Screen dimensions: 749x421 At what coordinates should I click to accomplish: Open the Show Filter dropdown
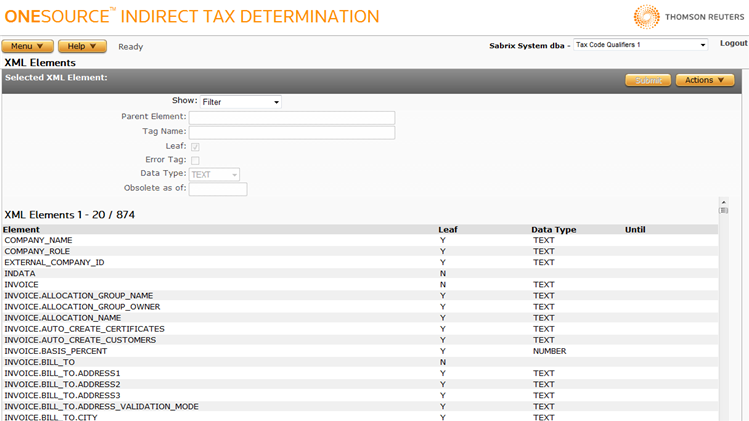click(x=239, y=102)
